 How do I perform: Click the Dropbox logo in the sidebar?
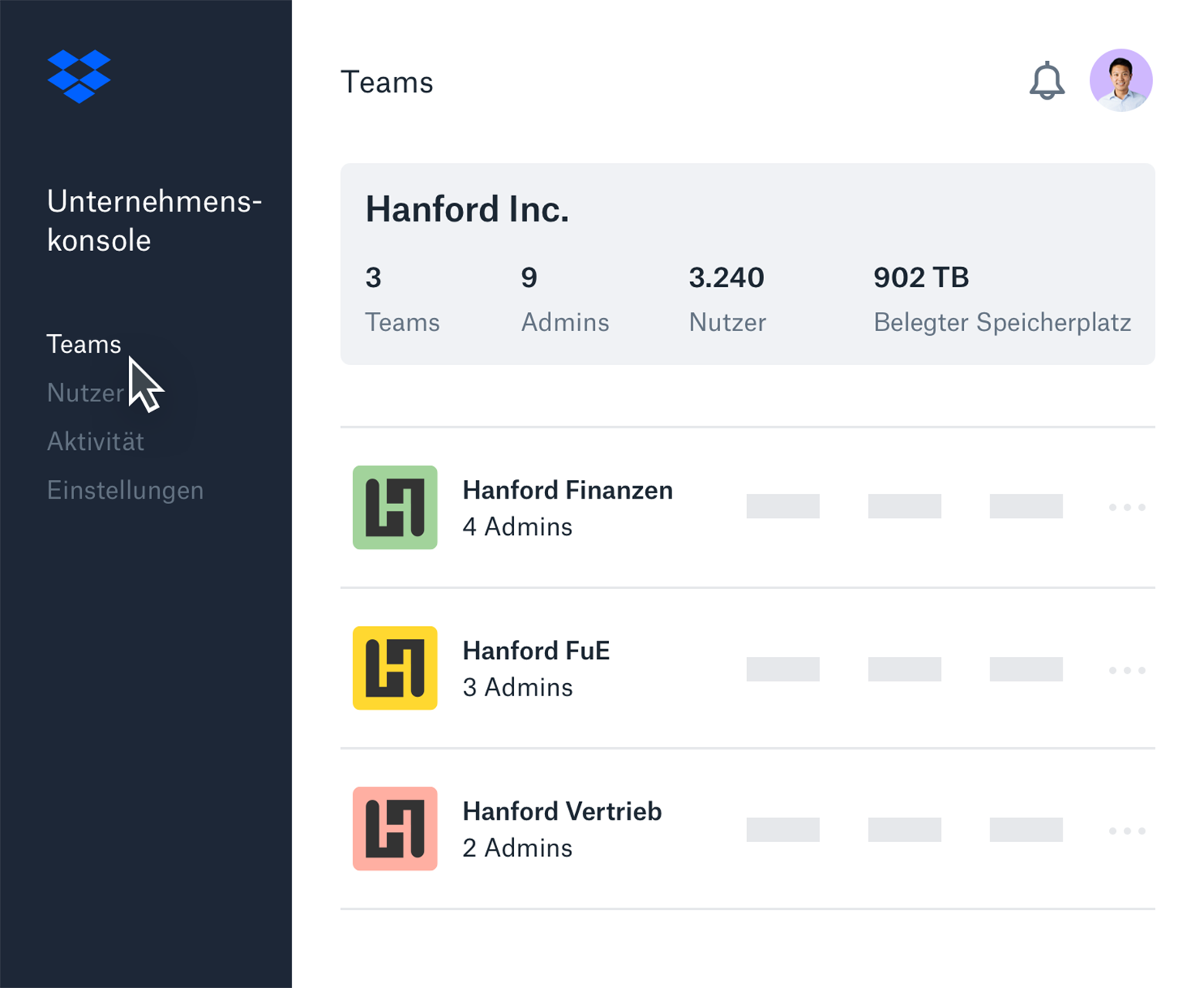[x=79, y=76]
